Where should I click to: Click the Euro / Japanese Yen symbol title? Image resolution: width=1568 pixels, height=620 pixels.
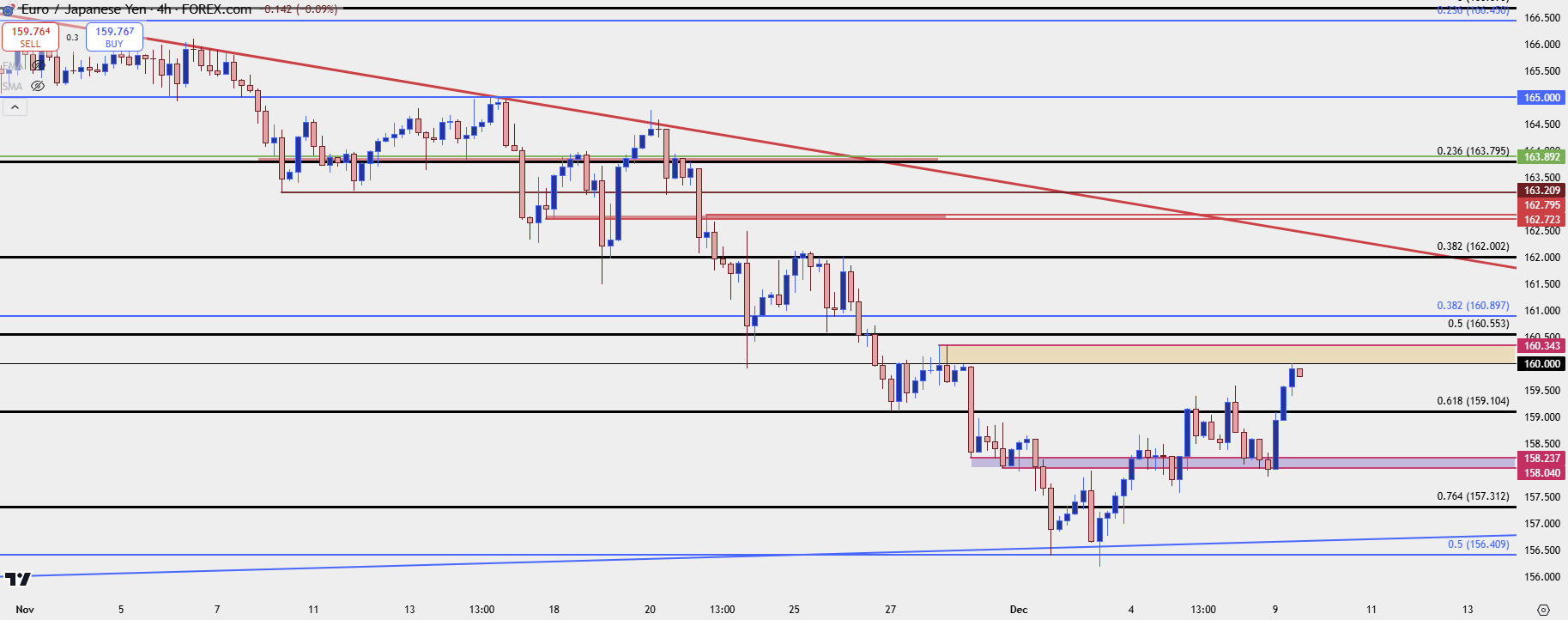point(83,9)
